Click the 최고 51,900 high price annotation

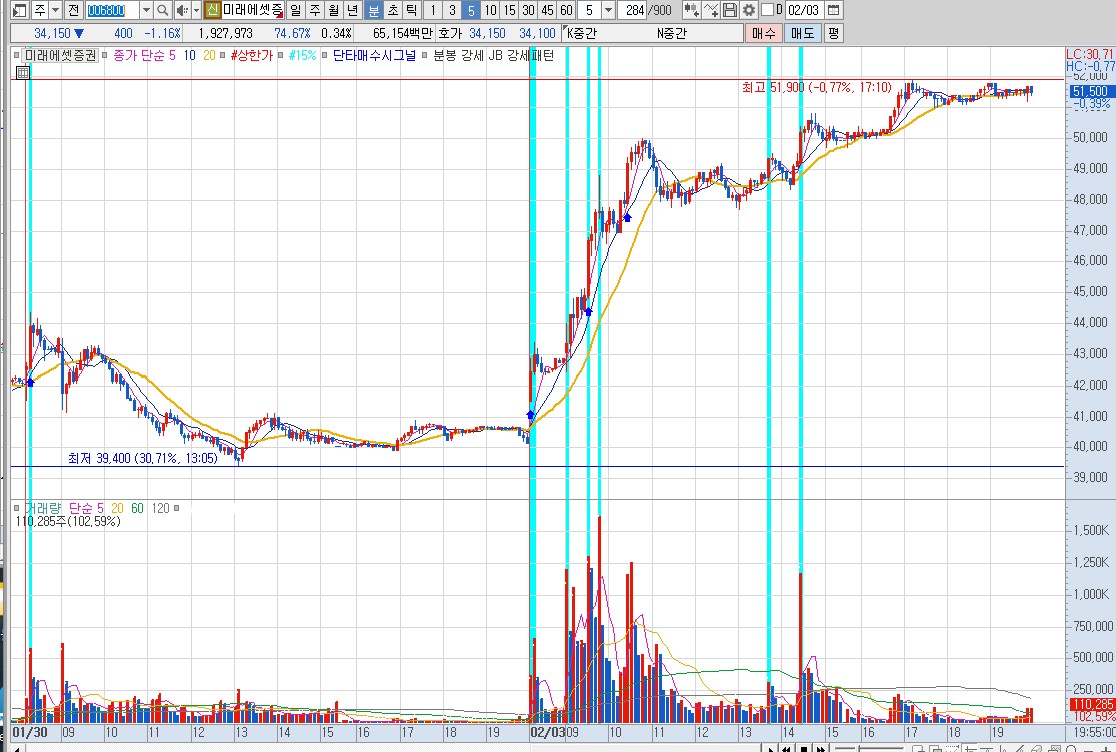click(x=816, y=88)
